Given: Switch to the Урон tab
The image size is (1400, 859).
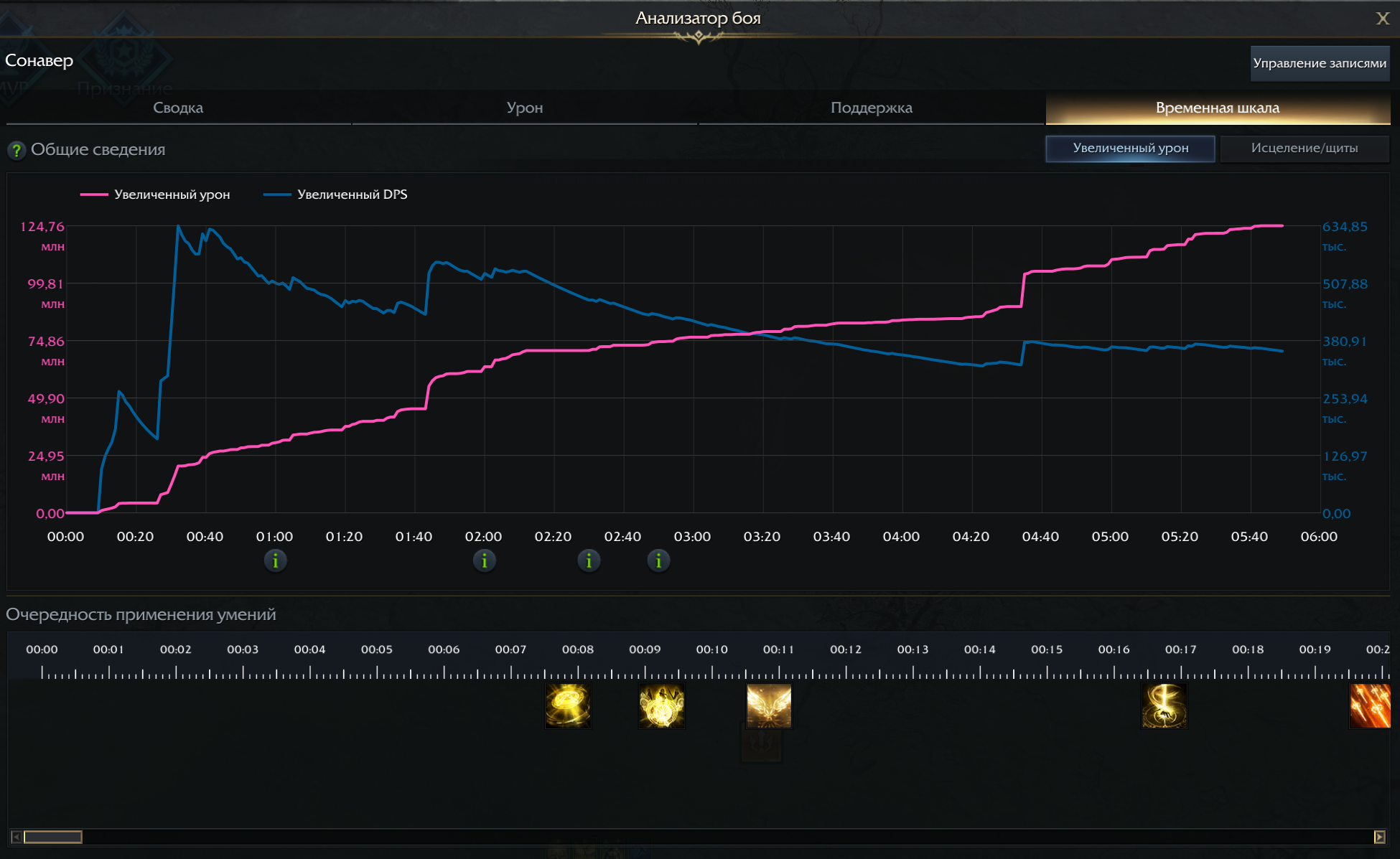Looking at the screenshot, I should [524, 108].
